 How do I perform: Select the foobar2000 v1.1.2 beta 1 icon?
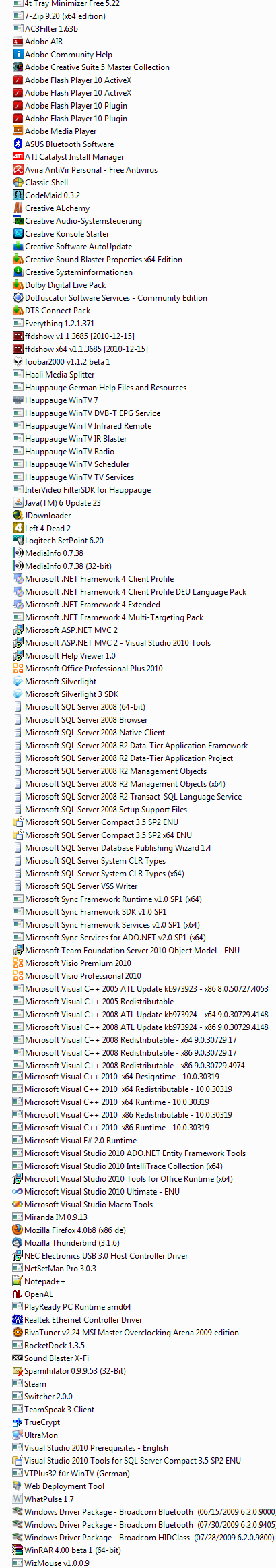18,362
